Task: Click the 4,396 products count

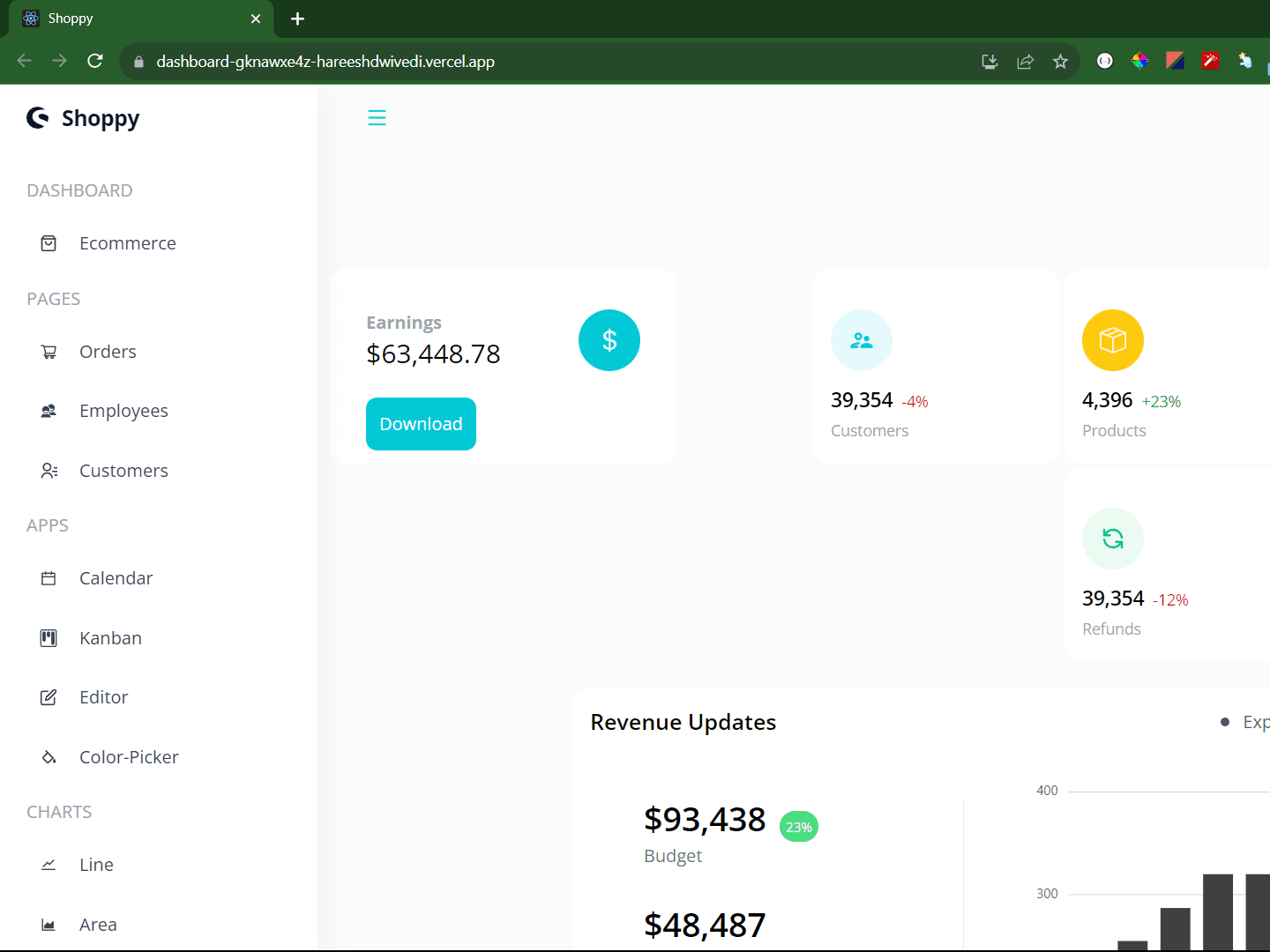Action: point(1107,400)
